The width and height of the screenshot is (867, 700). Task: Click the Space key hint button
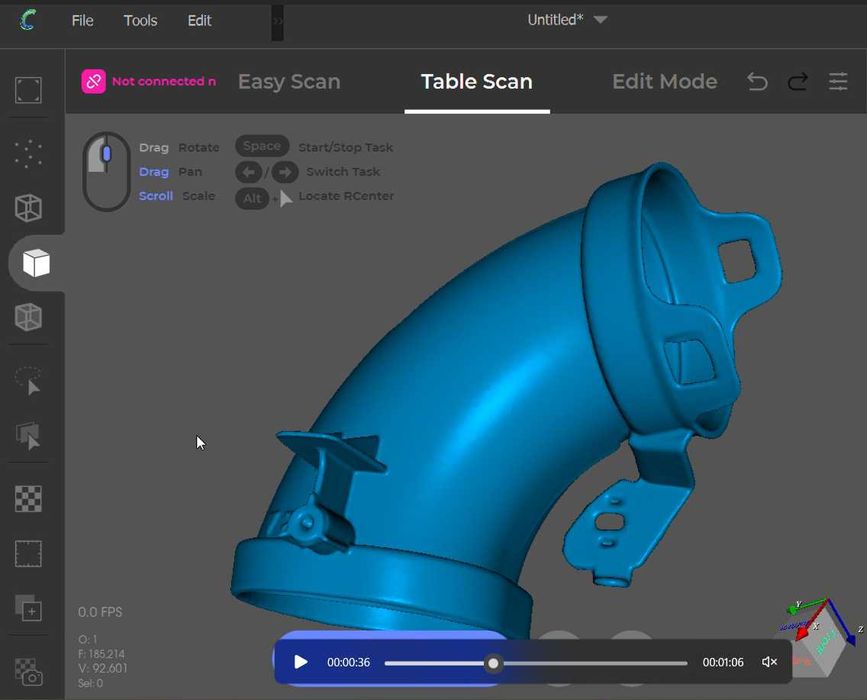click(262, 146)
